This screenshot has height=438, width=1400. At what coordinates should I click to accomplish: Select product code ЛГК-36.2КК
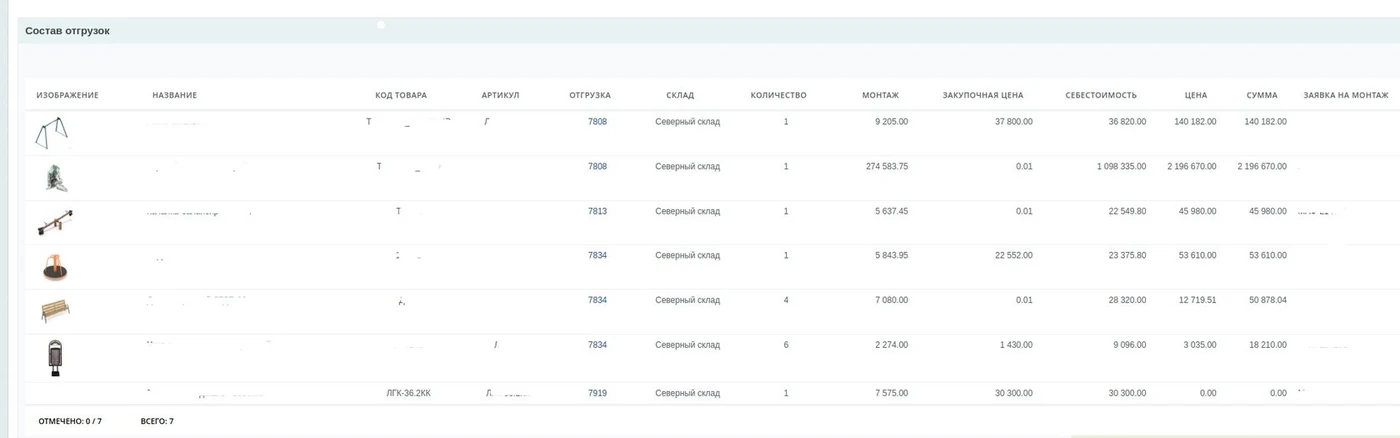[x=408, y=394]
